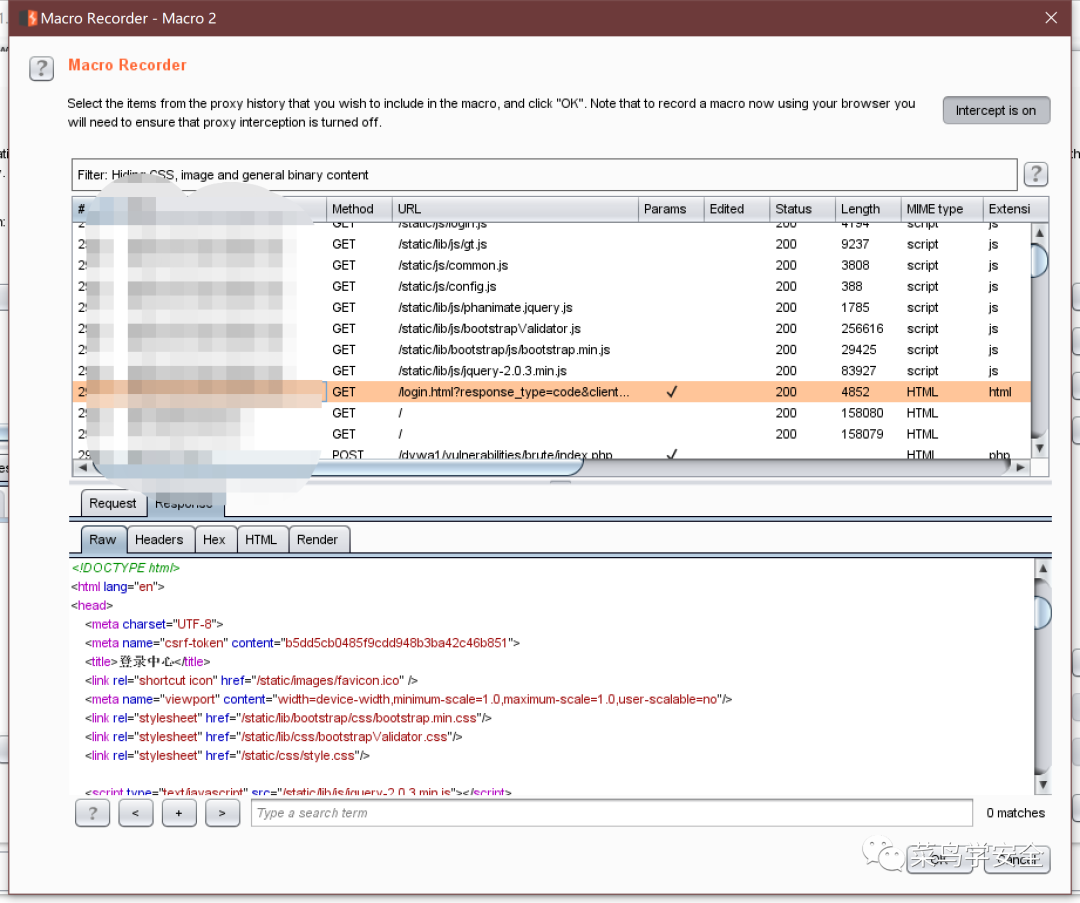Select the bootstrapValidator.js request row
This screenshot has height=903, width=1080.
point(489,328)
